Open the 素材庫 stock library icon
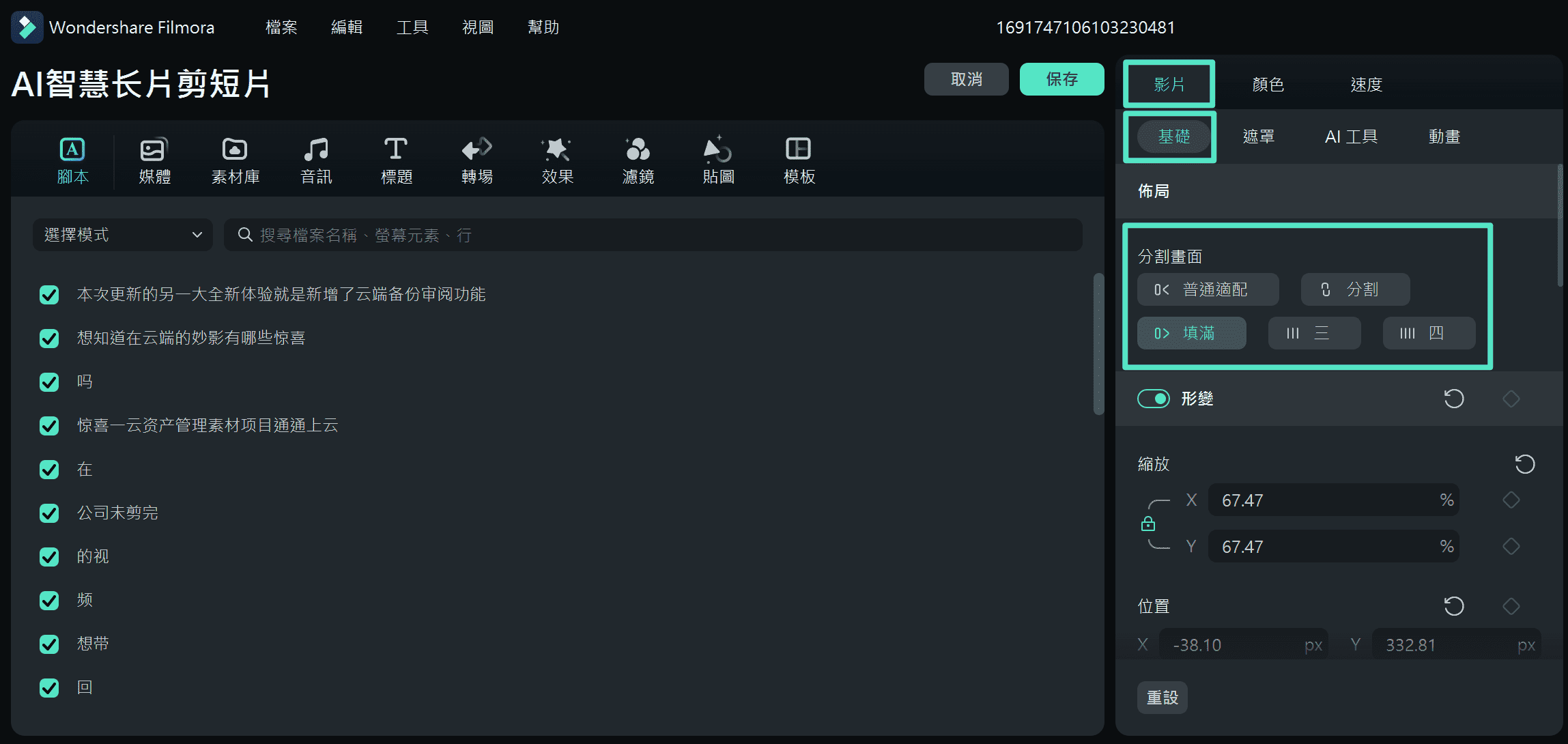 (235, 149)
